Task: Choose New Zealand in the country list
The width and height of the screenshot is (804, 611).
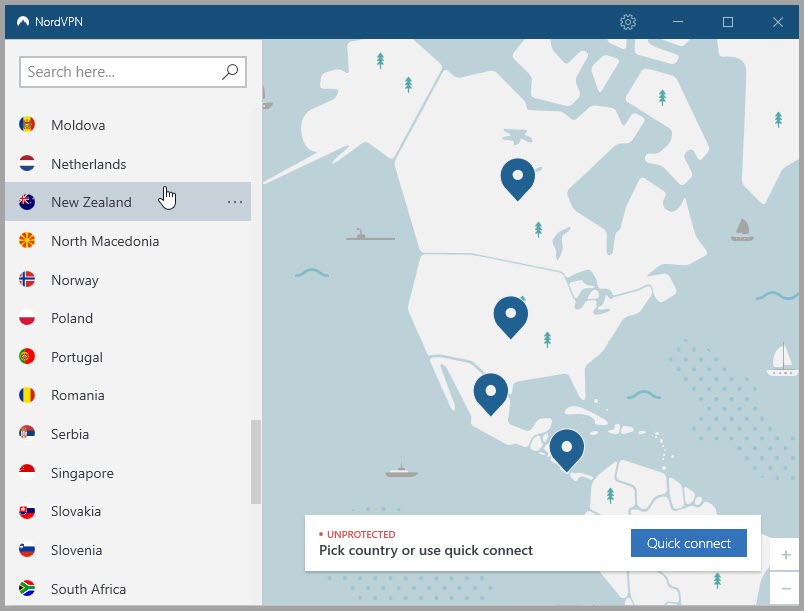Action: click(128, 202)
